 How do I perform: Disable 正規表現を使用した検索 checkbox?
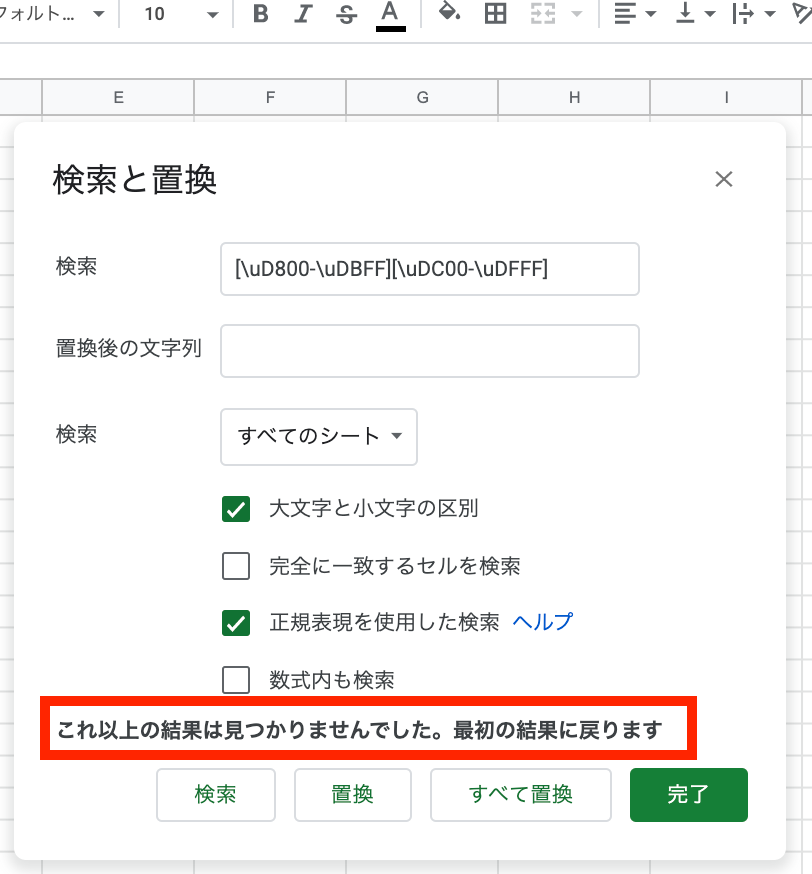pos(236,623)
